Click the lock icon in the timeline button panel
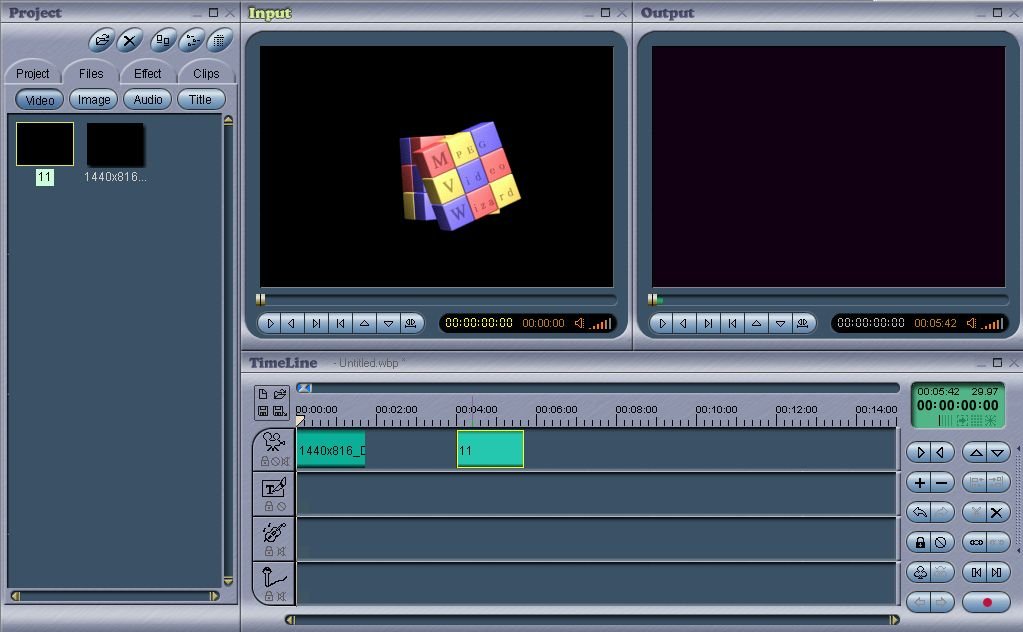1023x632 pixels. click(x=920, y=543)
